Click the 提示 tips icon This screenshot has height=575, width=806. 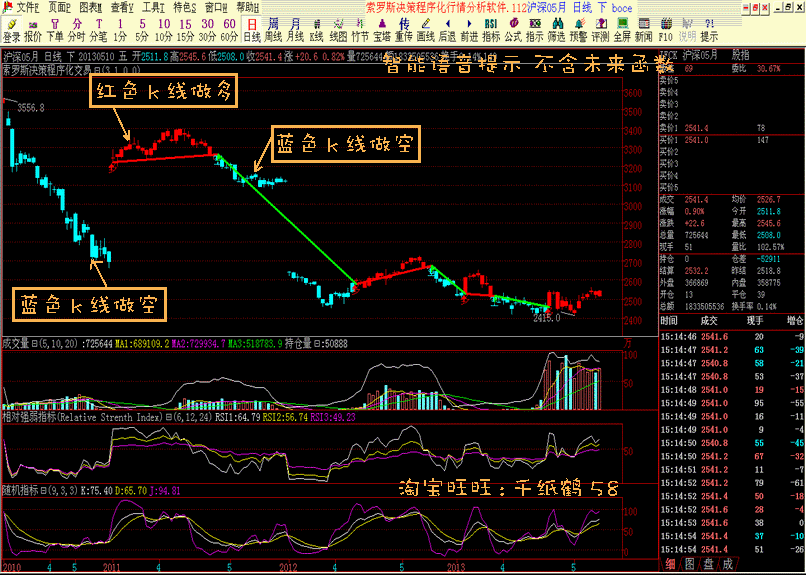point(709,30)
